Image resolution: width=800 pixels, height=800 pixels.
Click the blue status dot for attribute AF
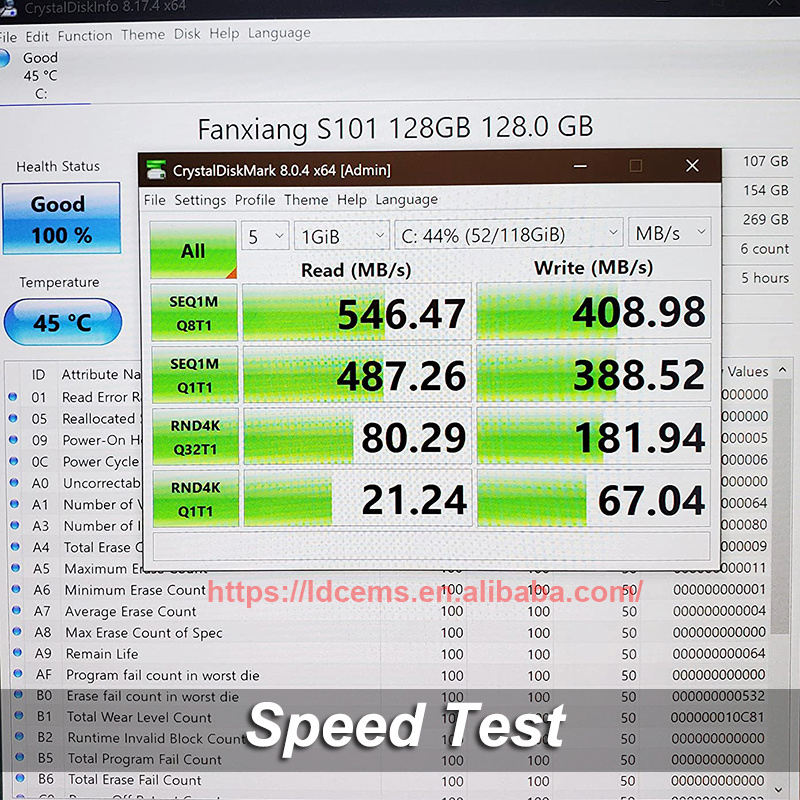[18, 673]
